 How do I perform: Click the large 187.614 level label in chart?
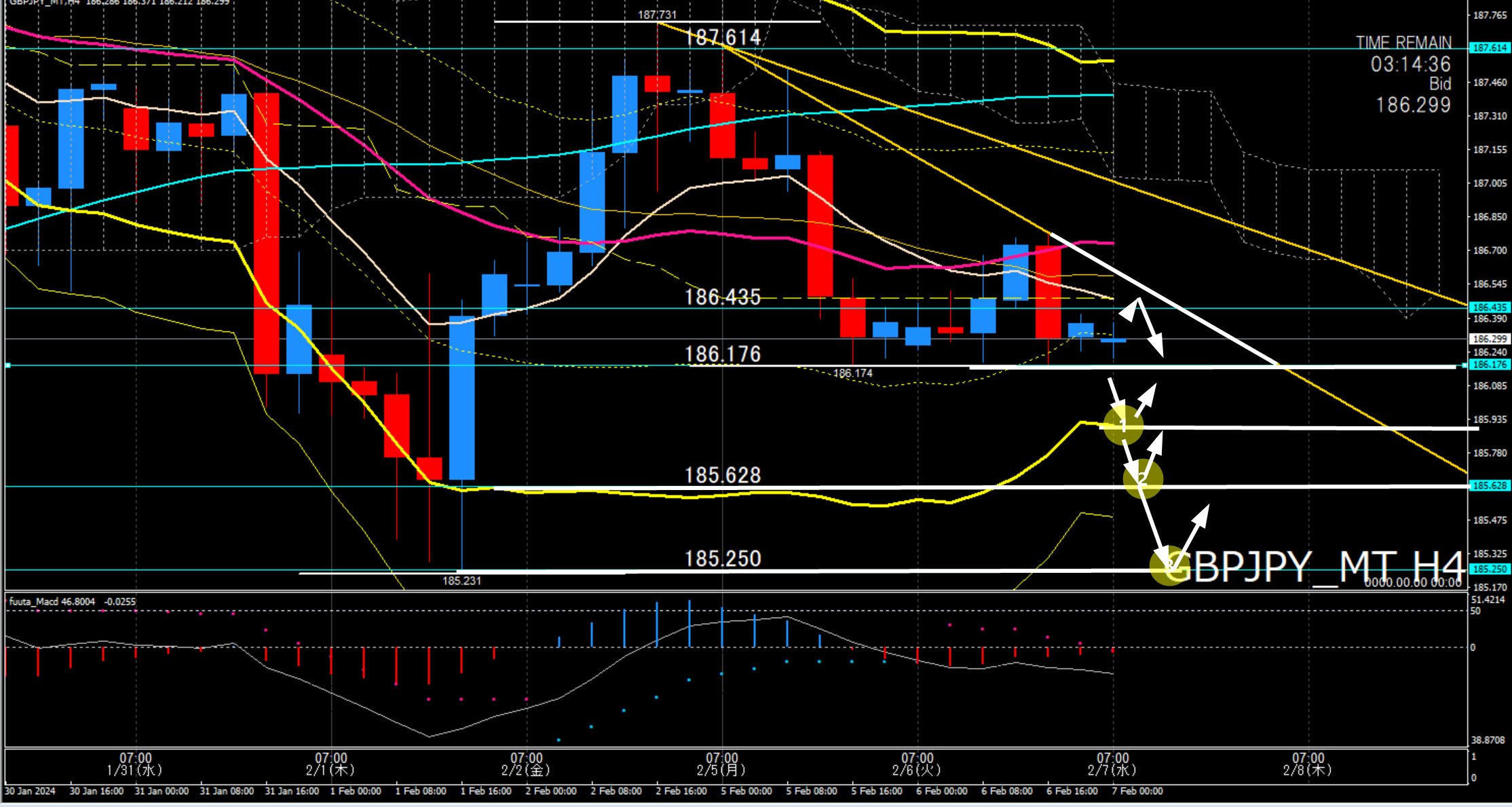[x=723, y=37]
